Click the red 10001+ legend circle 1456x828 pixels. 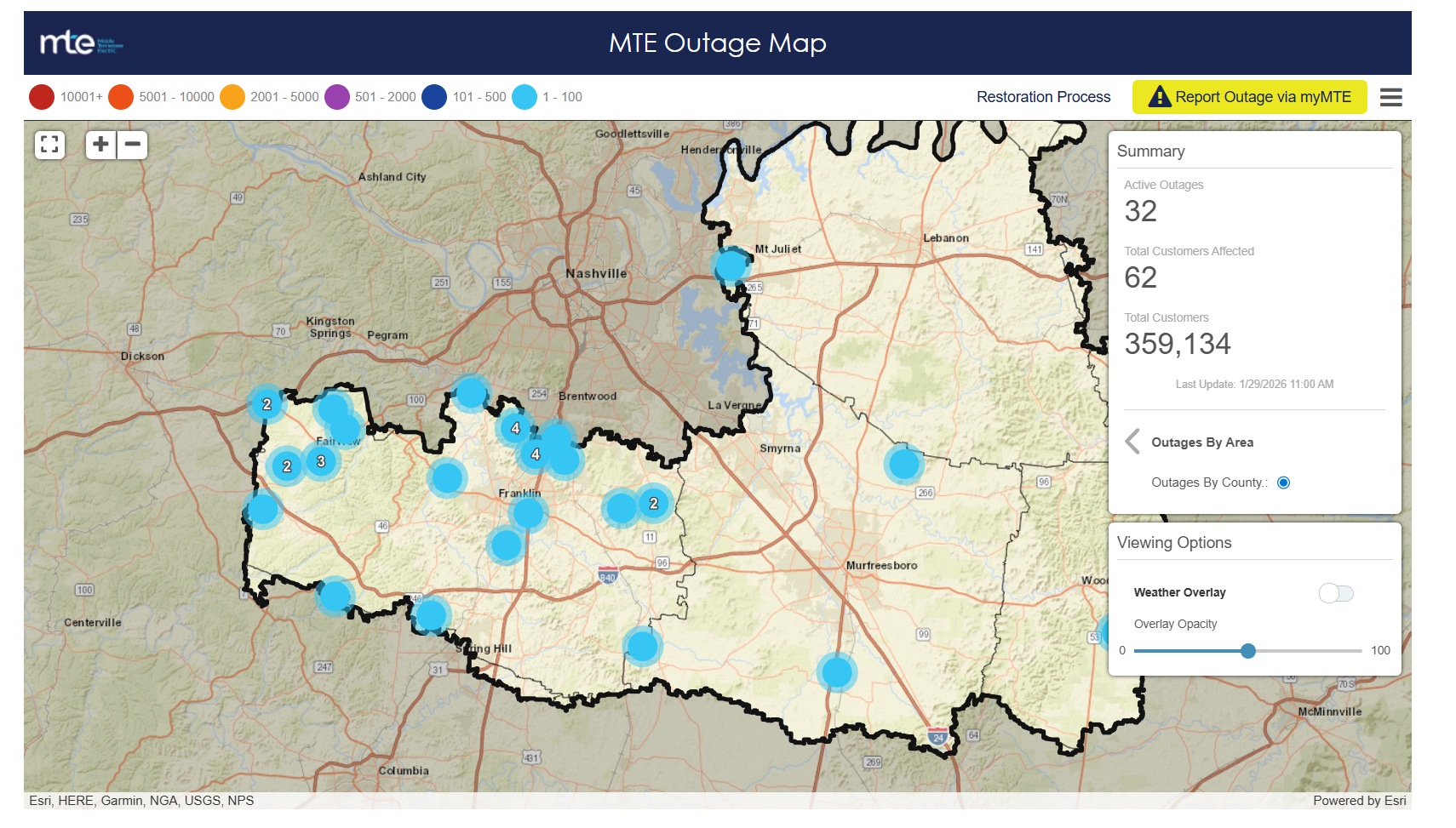(42, 97)
